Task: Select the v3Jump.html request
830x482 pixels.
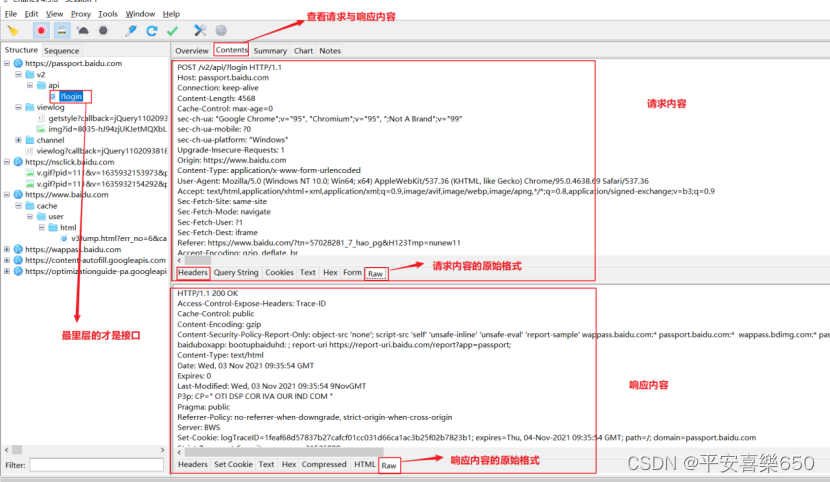Action: click(x=119, y=238)
